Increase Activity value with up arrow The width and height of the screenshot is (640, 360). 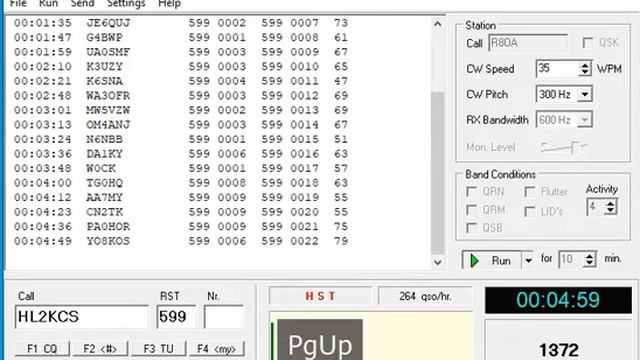coord(611,203)
